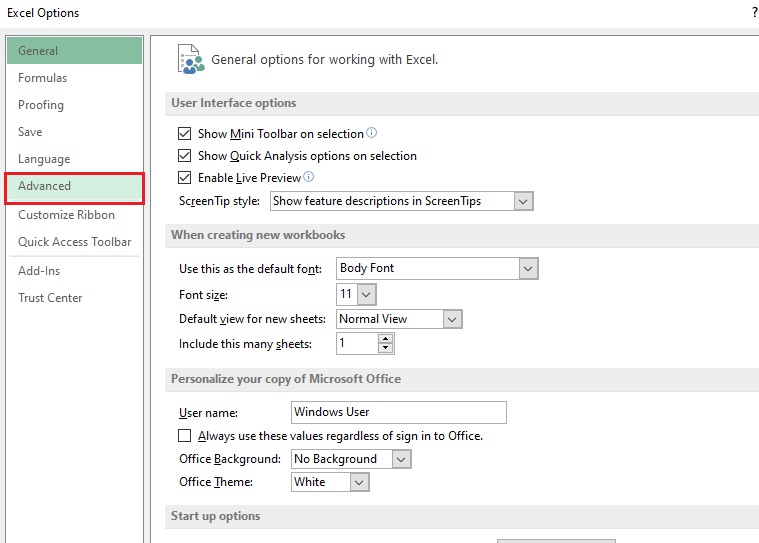Open the default font Body Font dropdown
The image size is (759, 543).
528,269
